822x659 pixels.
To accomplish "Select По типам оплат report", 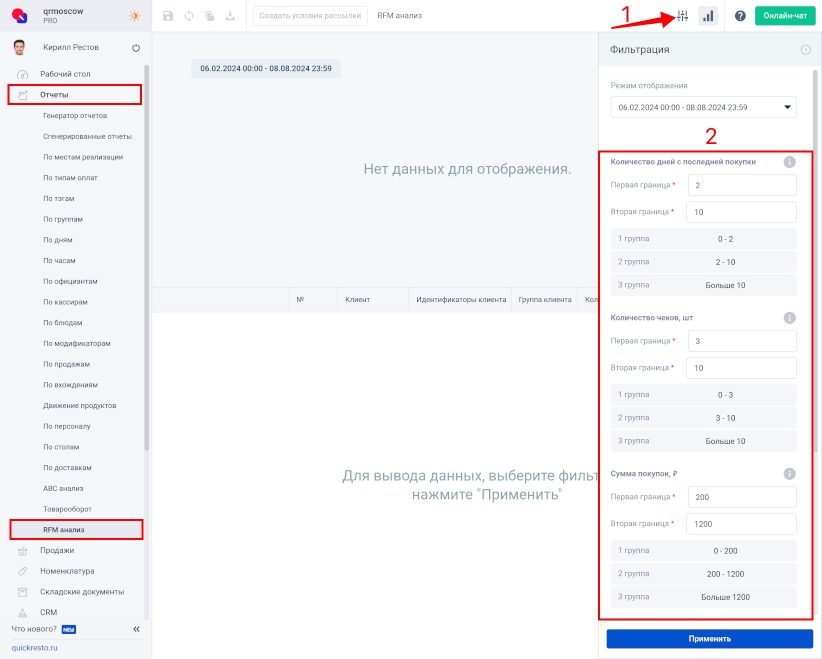I will (70, 178).
